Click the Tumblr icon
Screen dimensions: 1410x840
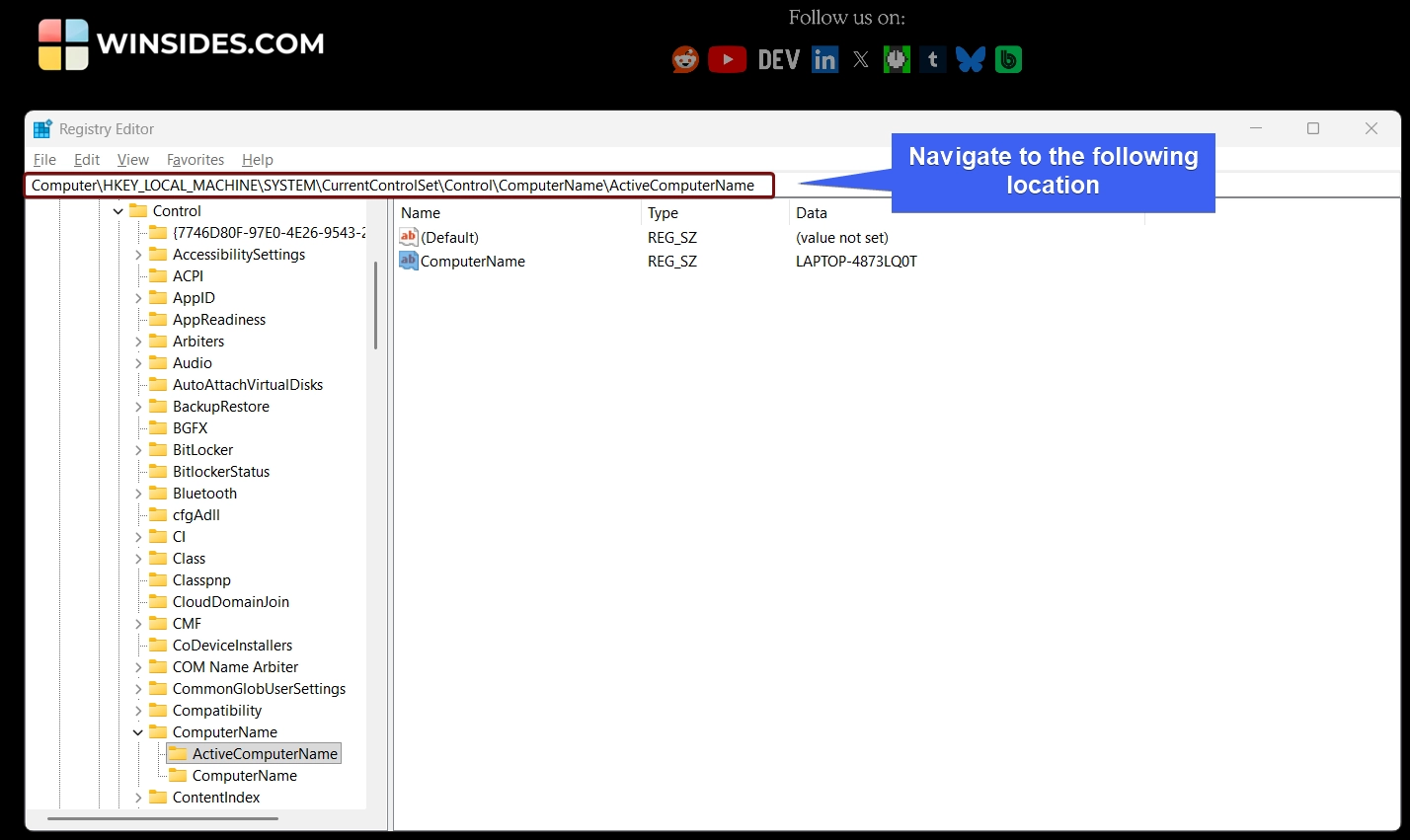tap(932, 60)
